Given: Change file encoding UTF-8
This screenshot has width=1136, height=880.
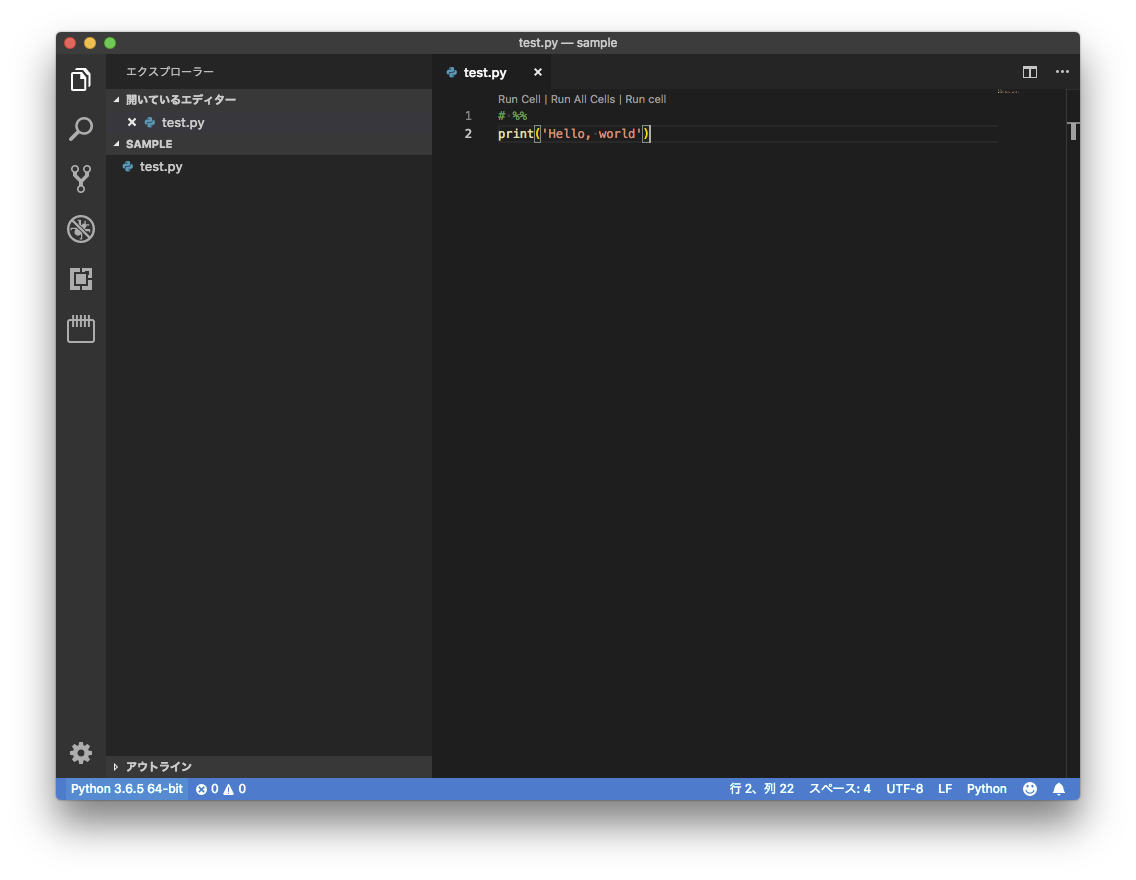Looking at the screenshot, I should pyautogui.click(x=905, y=789).
